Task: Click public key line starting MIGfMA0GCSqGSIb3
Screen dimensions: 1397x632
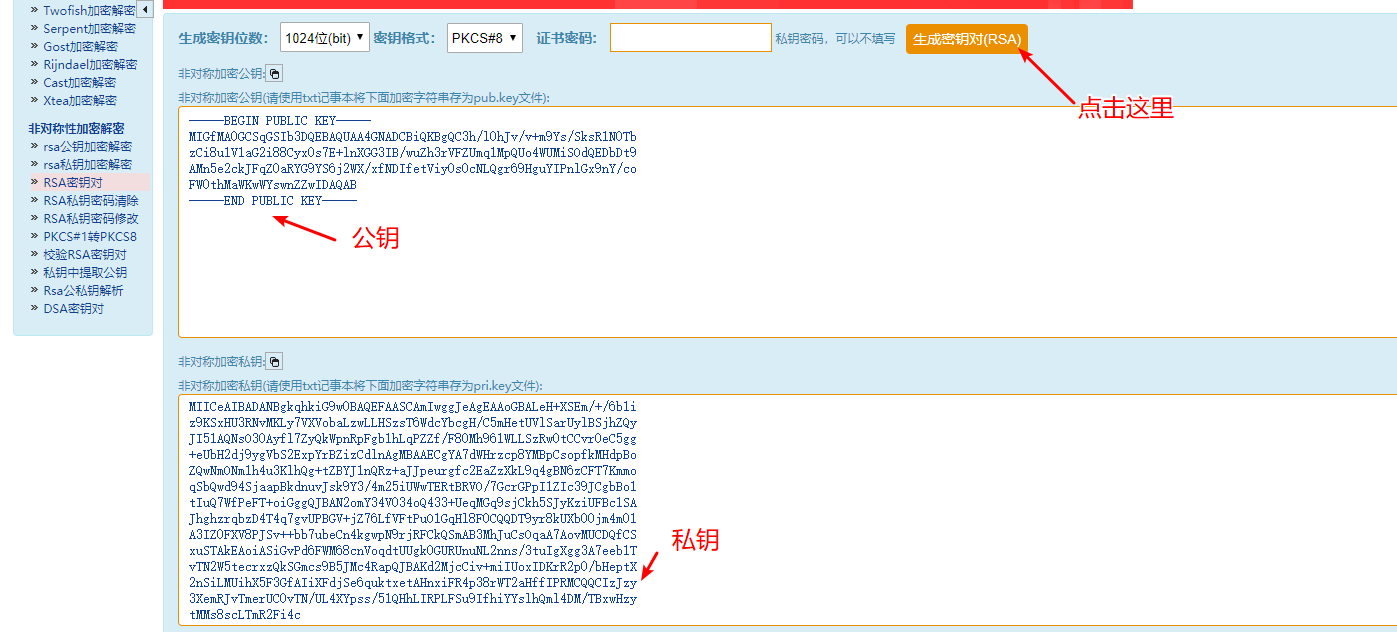Action: click(412, 137)
